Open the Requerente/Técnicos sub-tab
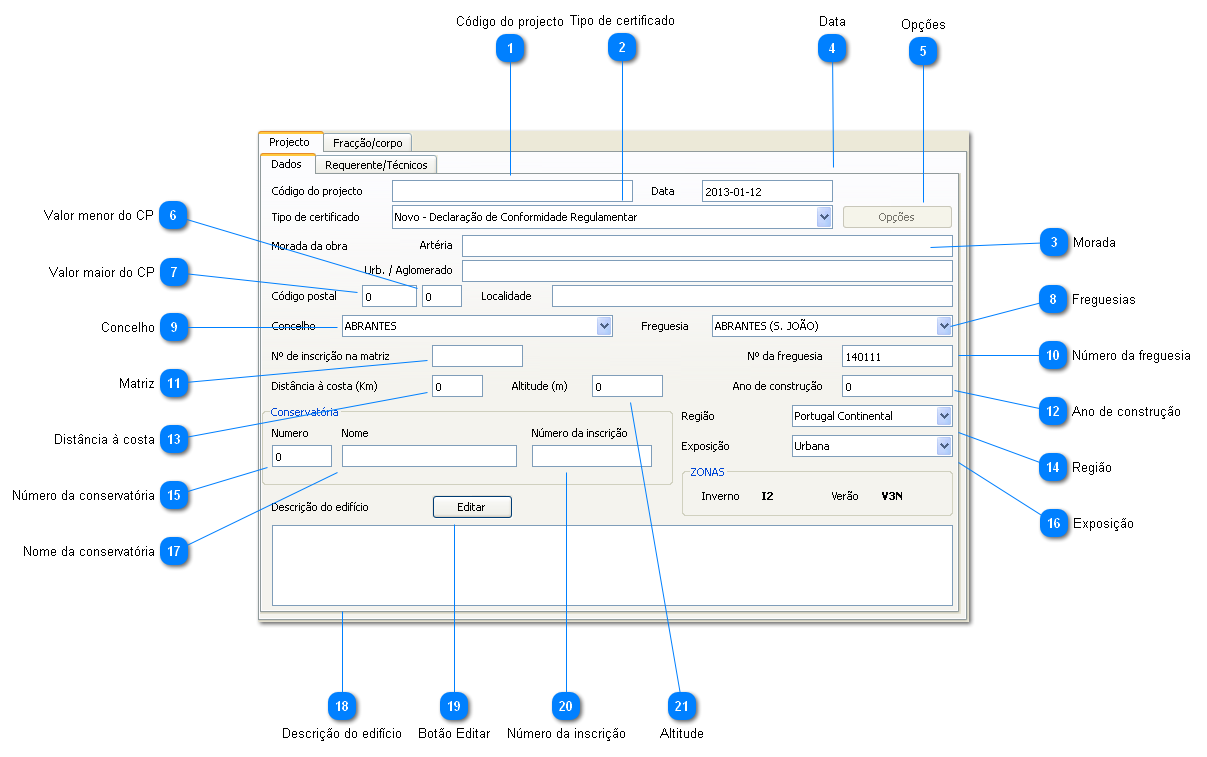The image size is (1207, 757). tap(376, 165)
